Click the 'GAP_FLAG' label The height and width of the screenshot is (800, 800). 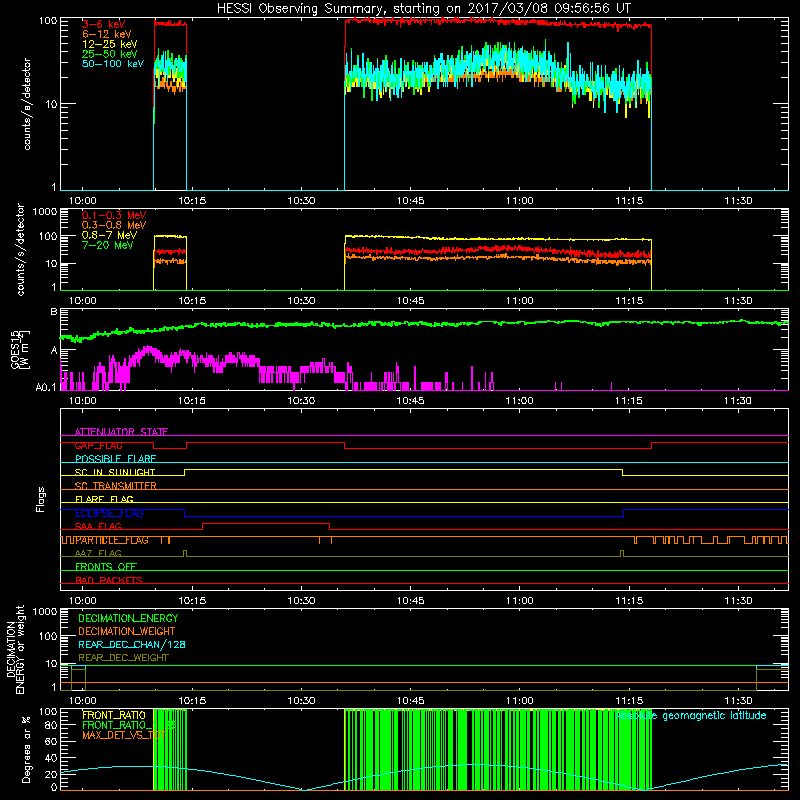click(98, 445)
